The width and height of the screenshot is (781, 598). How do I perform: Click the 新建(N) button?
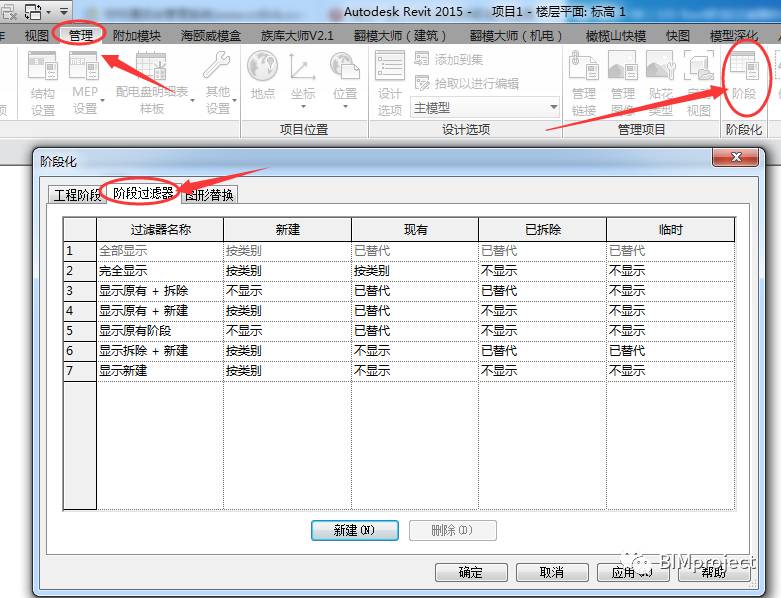(355, 530)
